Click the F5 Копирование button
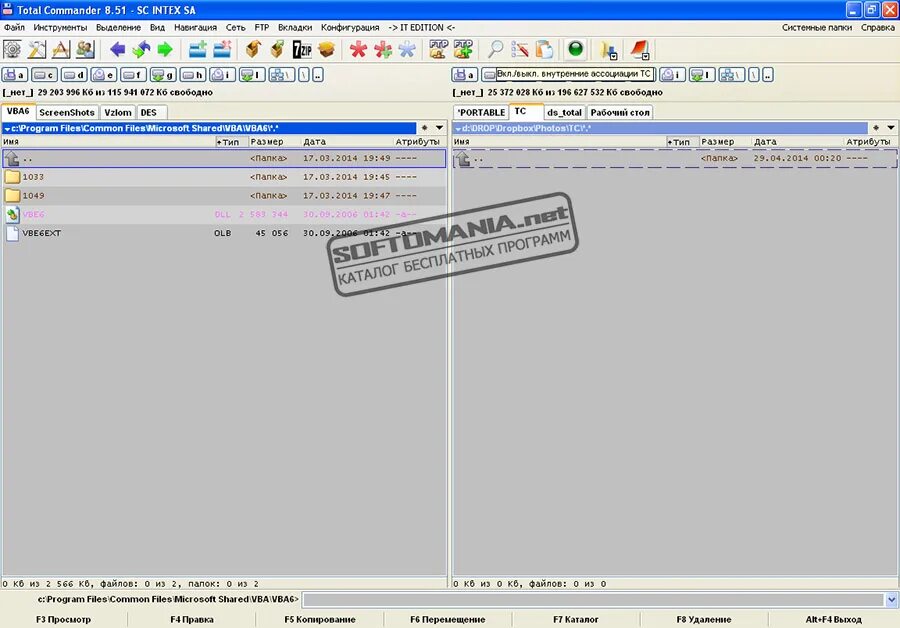Image resolution: width=900 pixels, height=628 pixels. (x=320, y=619)
